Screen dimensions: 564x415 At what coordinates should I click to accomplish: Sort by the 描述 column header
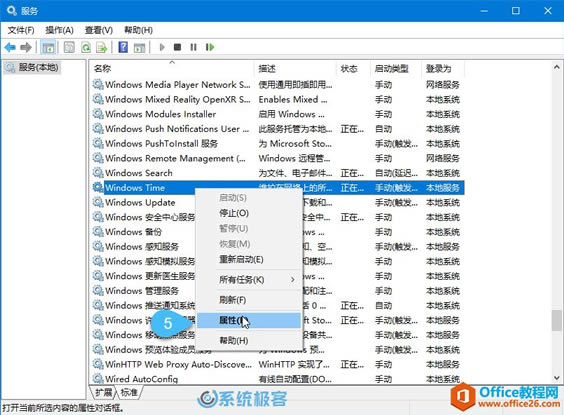click(x=296, y=68)
